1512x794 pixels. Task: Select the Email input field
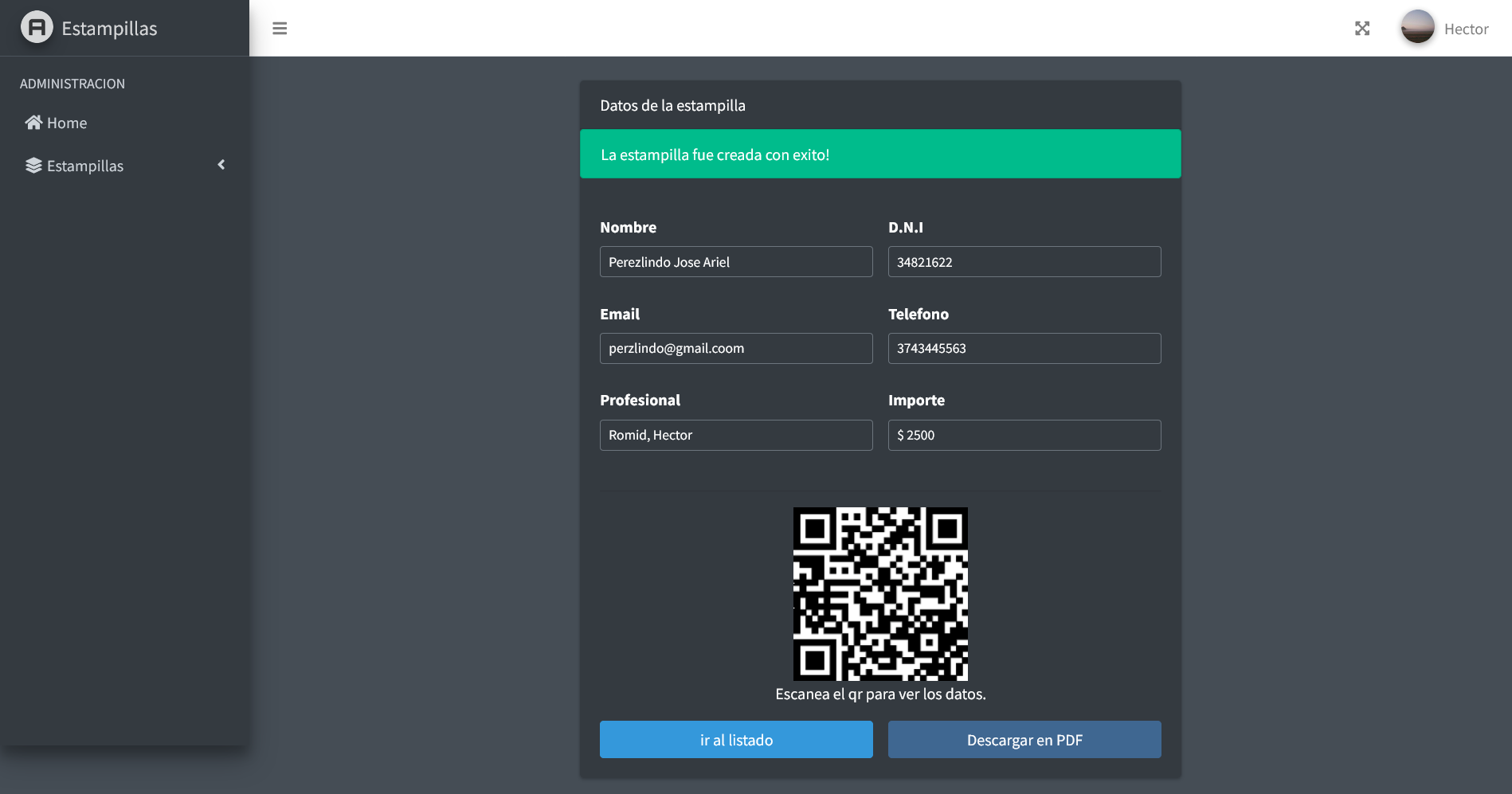click(736, 349)
